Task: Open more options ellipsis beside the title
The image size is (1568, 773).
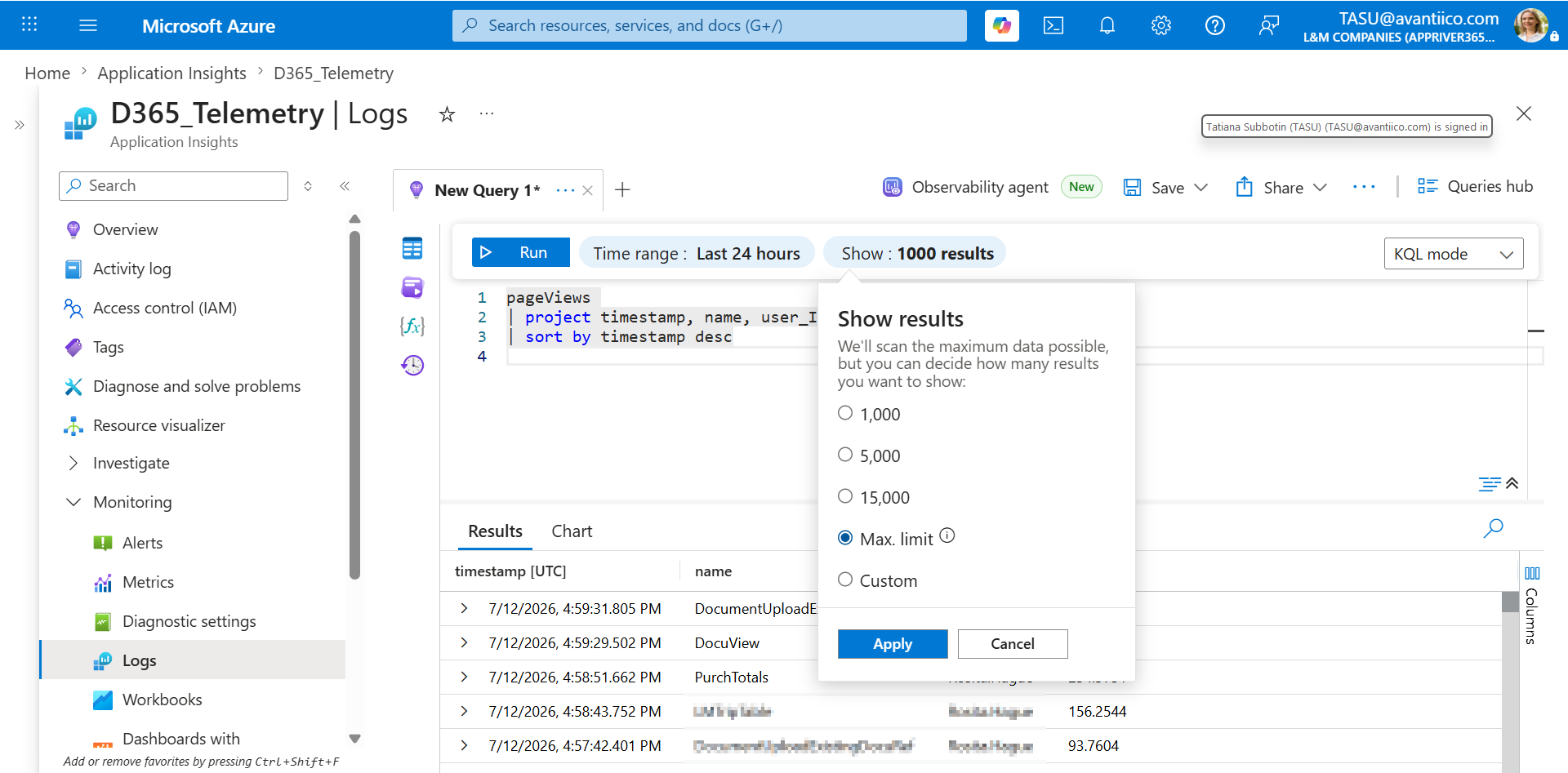Action: click(487, 113)
